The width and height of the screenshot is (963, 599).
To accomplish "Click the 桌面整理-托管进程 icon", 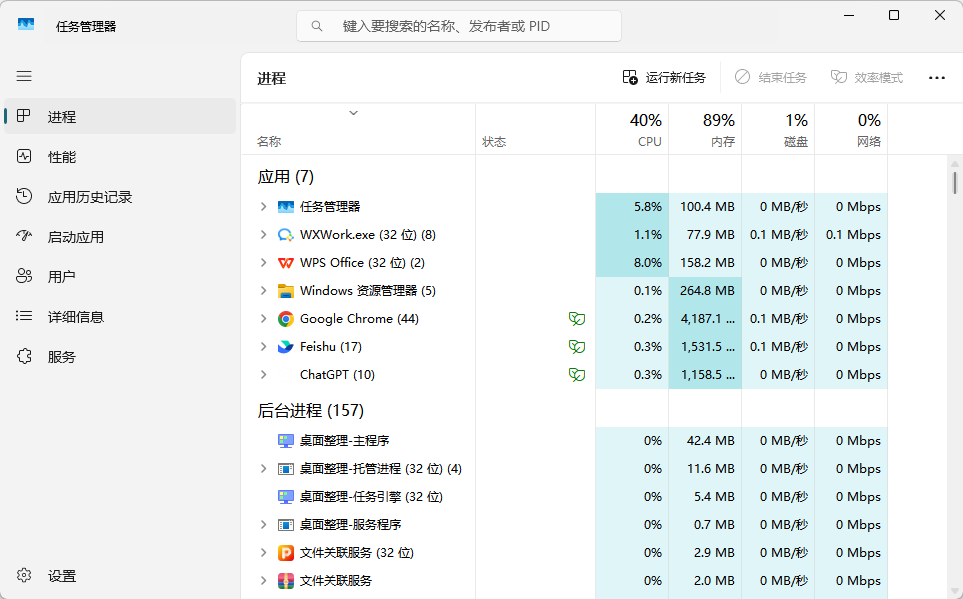I will (x=286, y=469).
